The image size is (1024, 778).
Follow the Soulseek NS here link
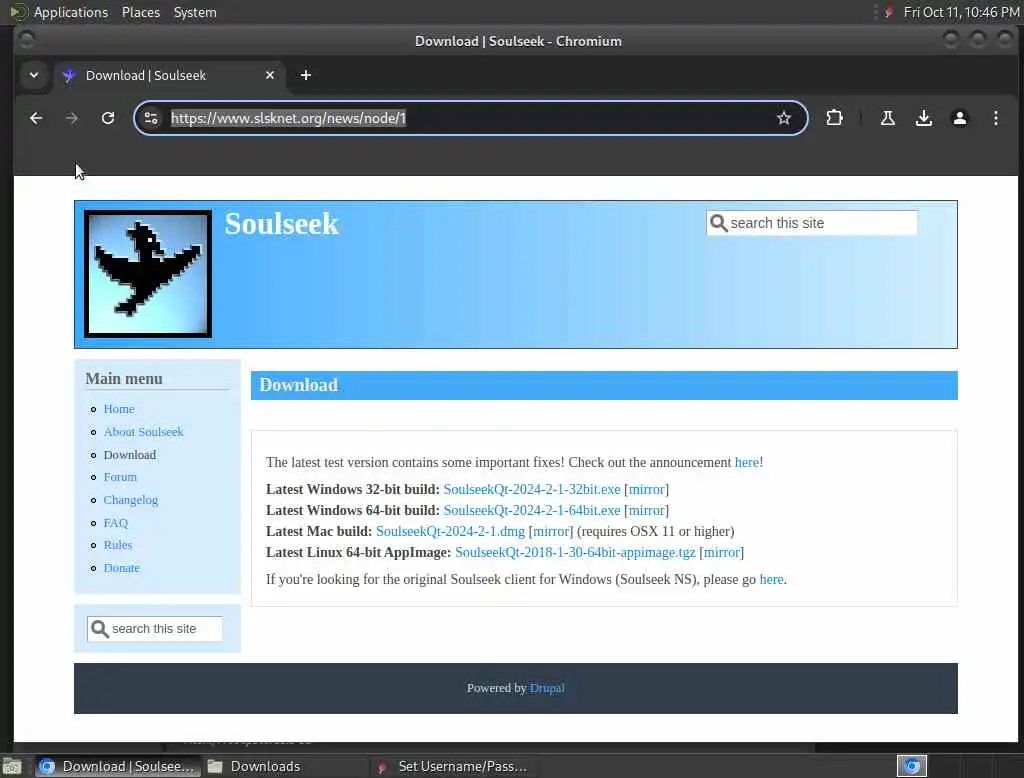click(x=771, y=579)
